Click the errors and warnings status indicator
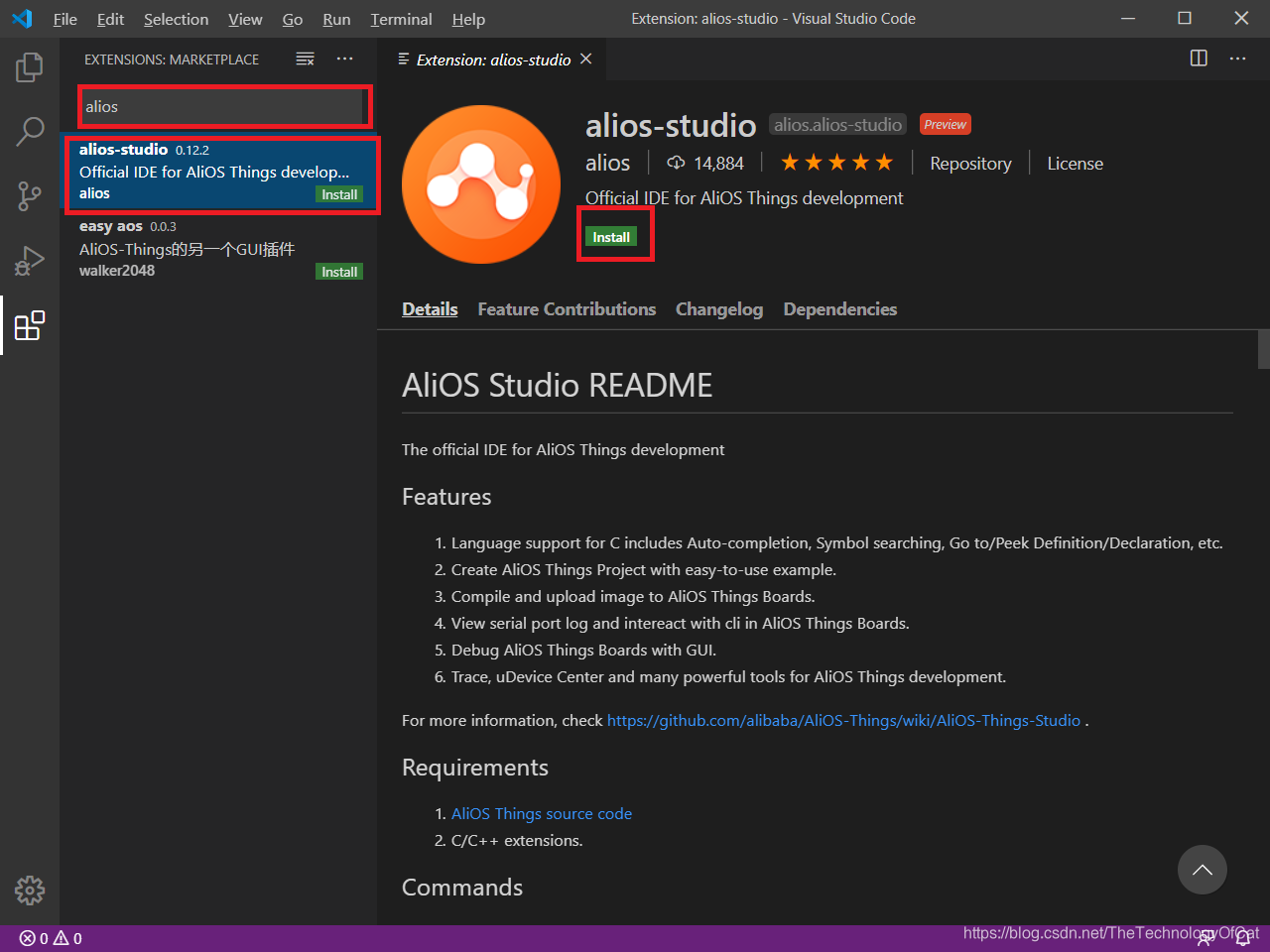Screen dimensions: 1270x952 (x=51, y=938)
